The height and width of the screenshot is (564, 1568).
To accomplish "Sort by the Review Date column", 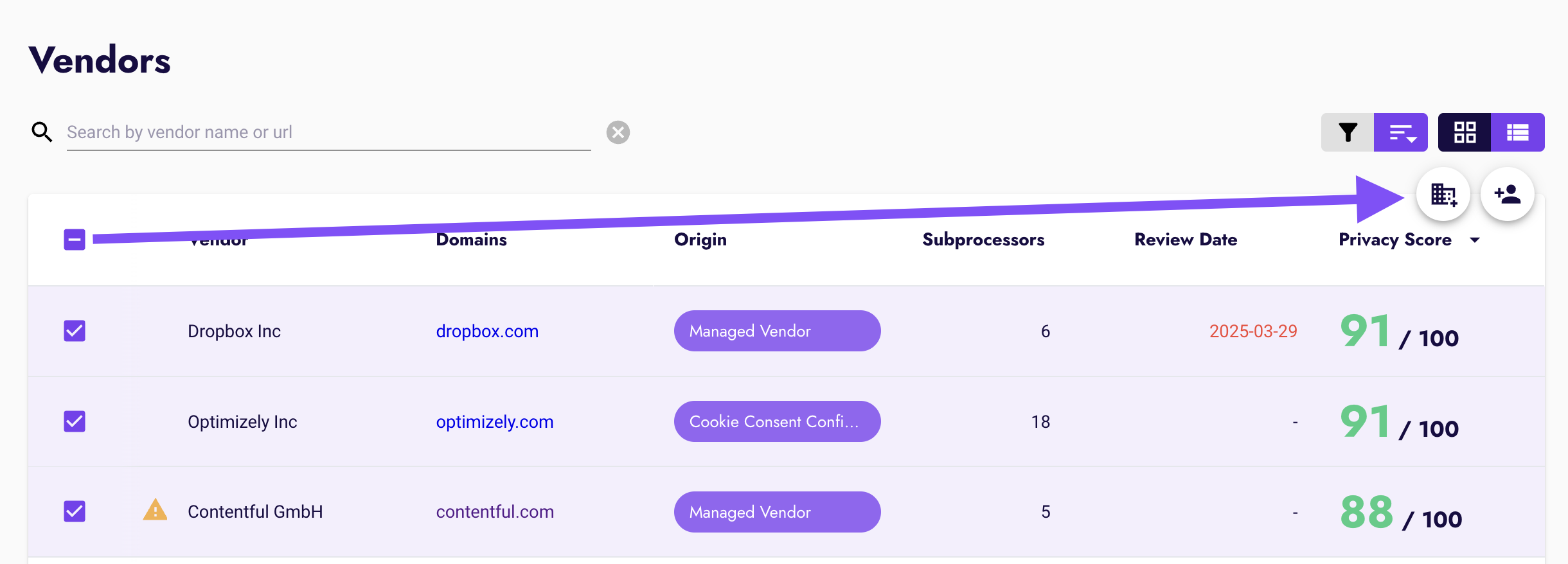I will 1186,240.
